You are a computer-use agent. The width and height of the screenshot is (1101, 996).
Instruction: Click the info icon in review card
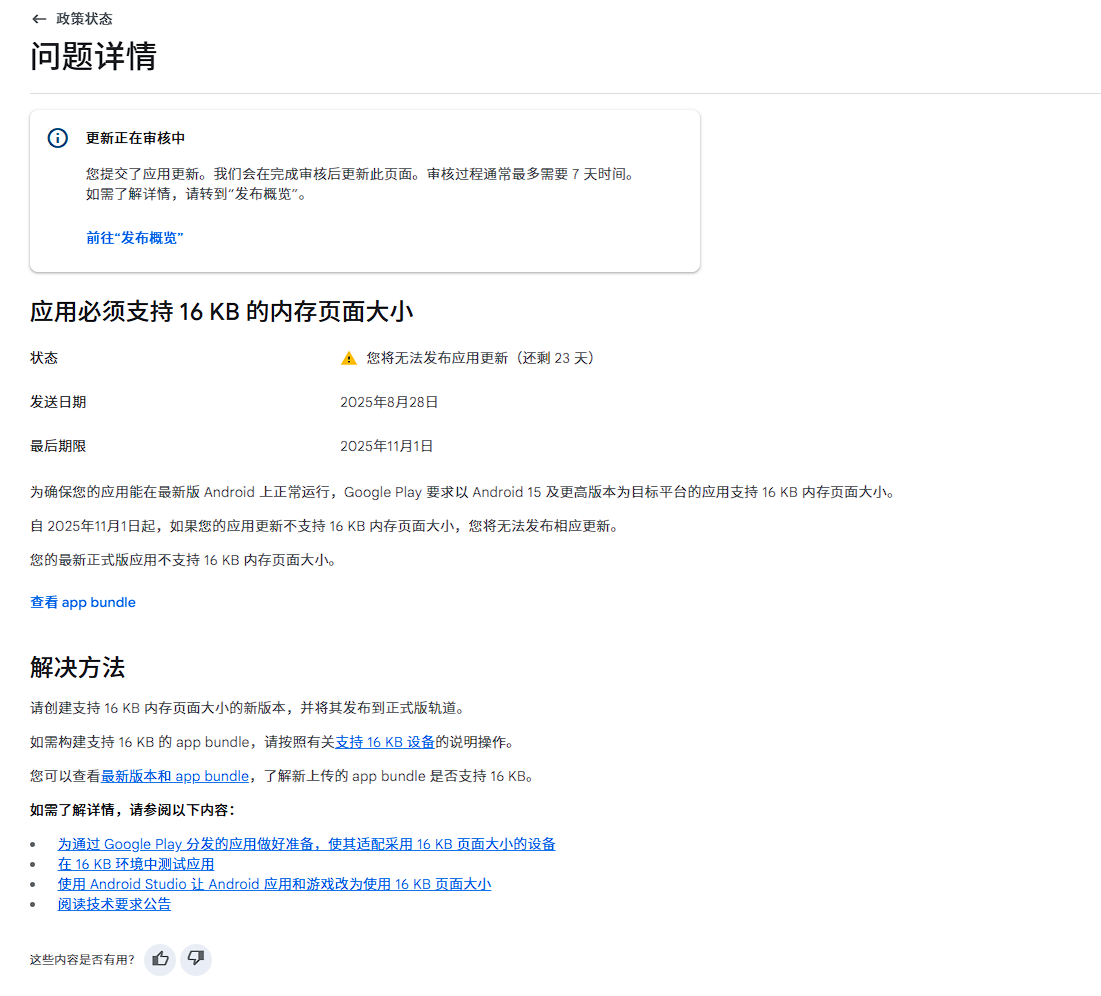[x=58, y=138]
